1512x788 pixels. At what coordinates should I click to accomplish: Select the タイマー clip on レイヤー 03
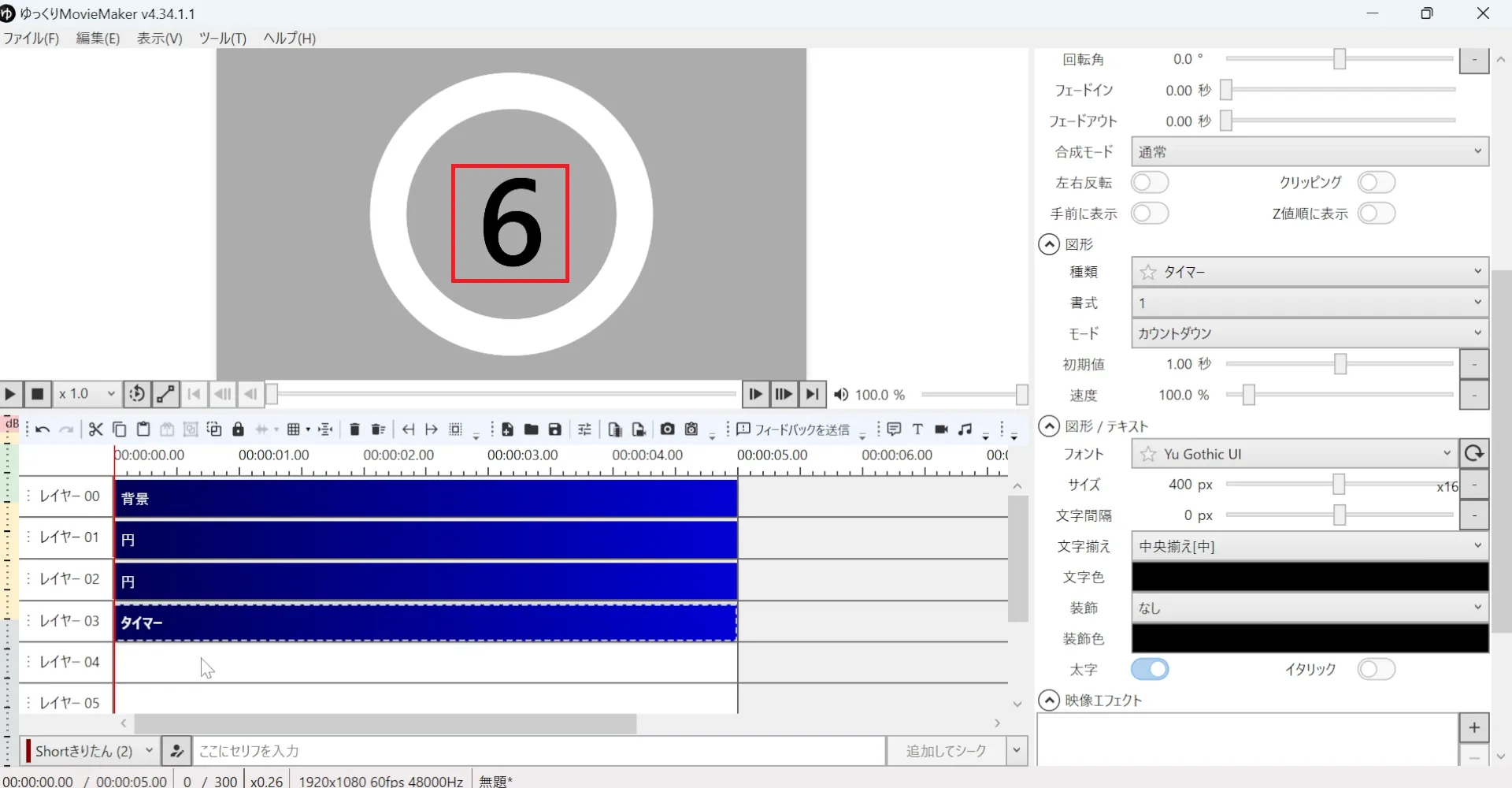426,623
